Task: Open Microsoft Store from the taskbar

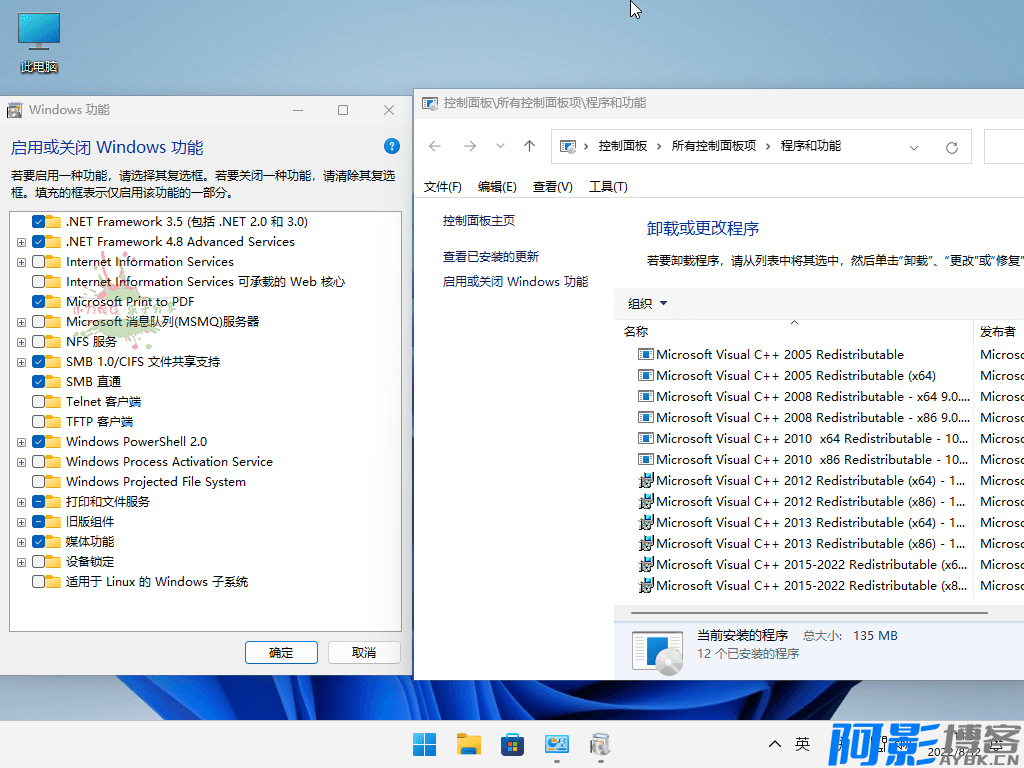Action: tap(513, 744)
